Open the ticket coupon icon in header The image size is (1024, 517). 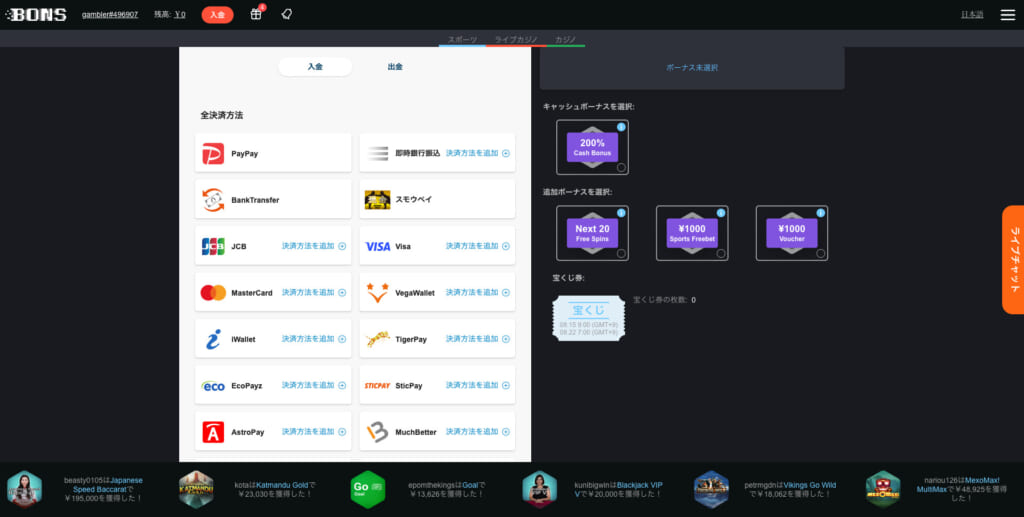coord(286,14)
